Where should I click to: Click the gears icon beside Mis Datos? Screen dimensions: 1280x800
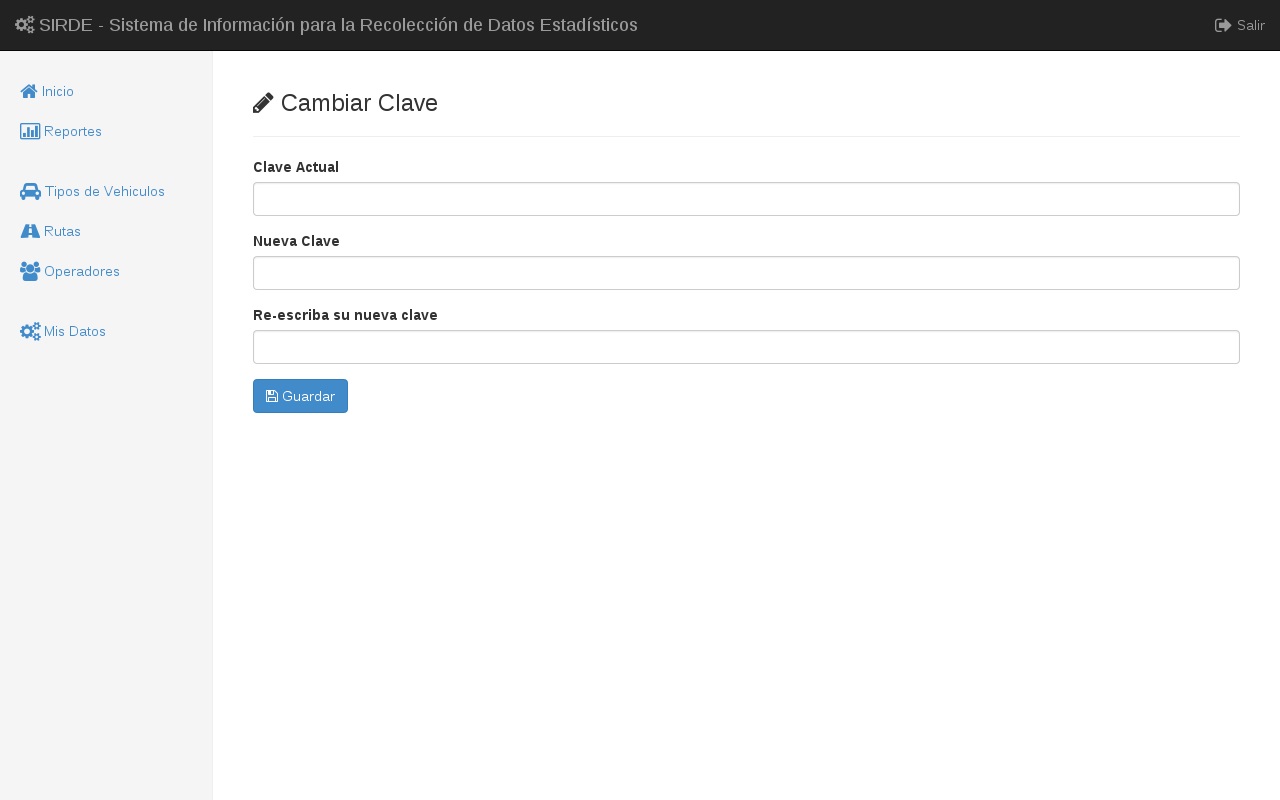(x=30, y=331)
